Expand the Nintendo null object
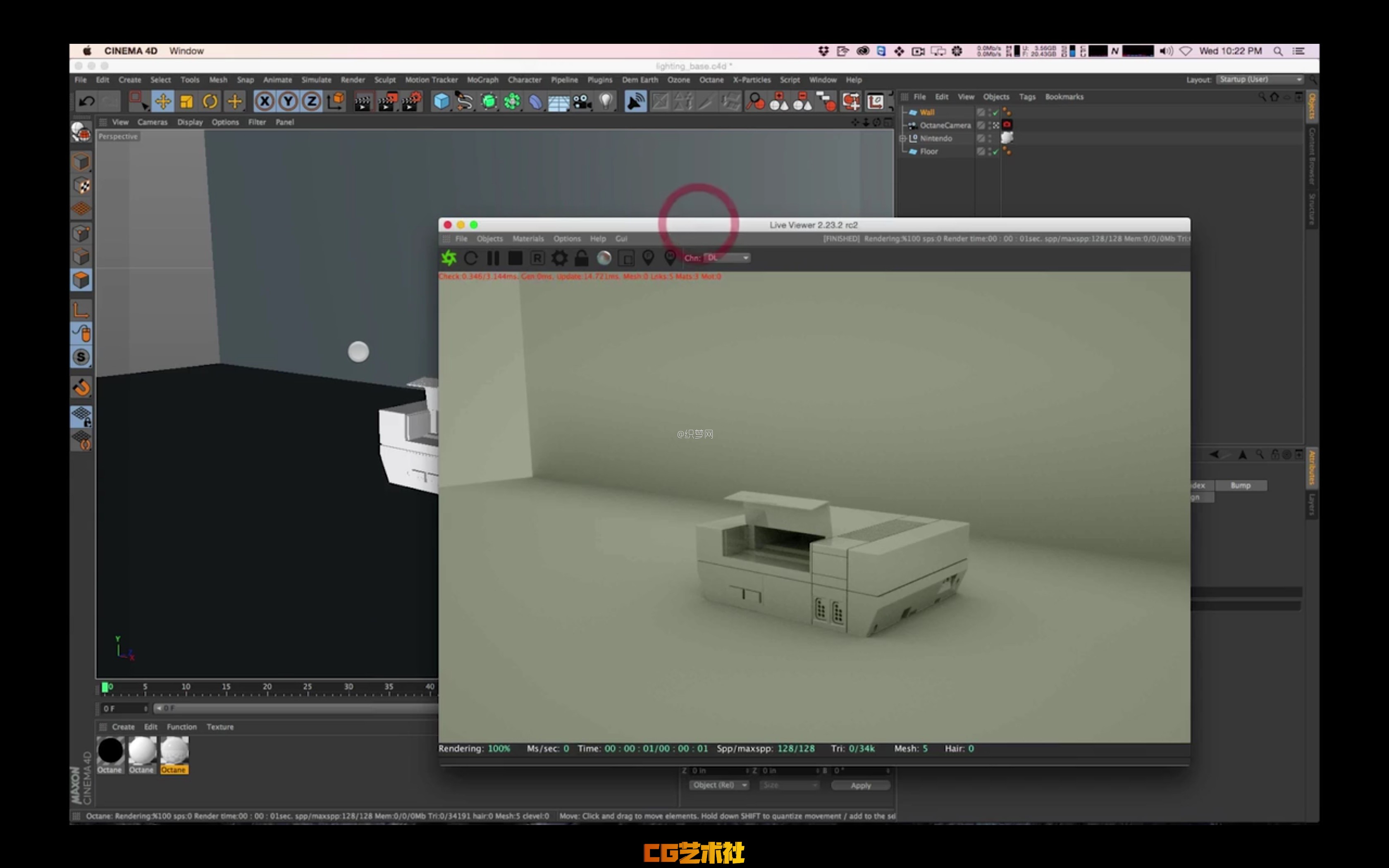Image resolution: width=1389 pixels, height=868 pixels. pyautogui.click(x=902, y=138)
